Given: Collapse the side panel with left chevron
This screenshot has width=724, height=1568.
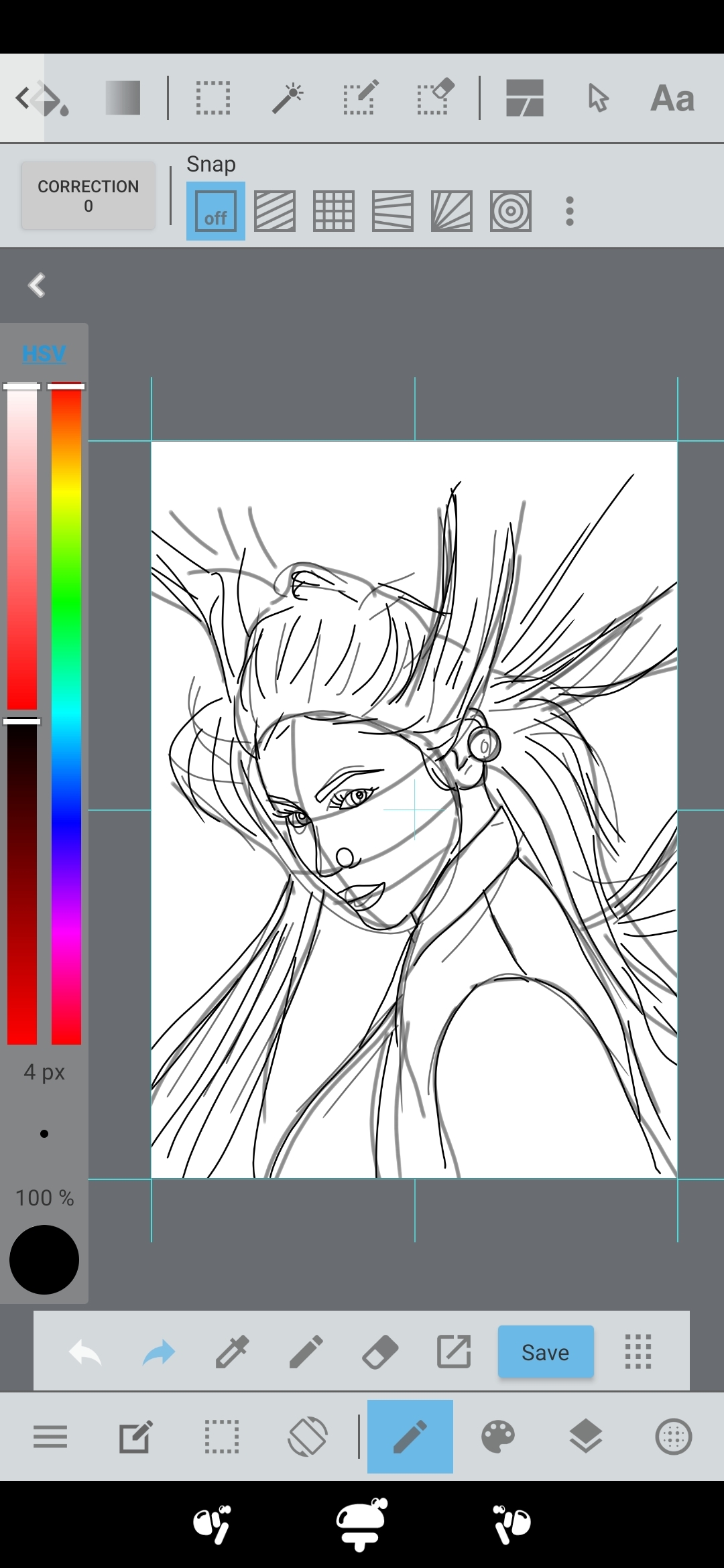Looking at the screenshot, I should tap(37, 285).
